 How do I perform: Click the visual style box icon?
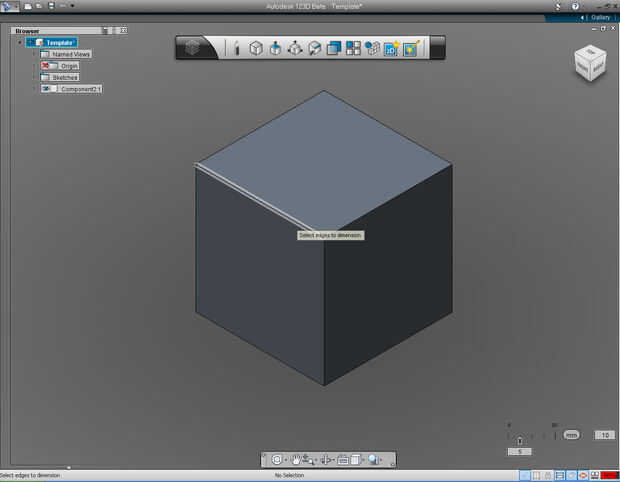355,459
